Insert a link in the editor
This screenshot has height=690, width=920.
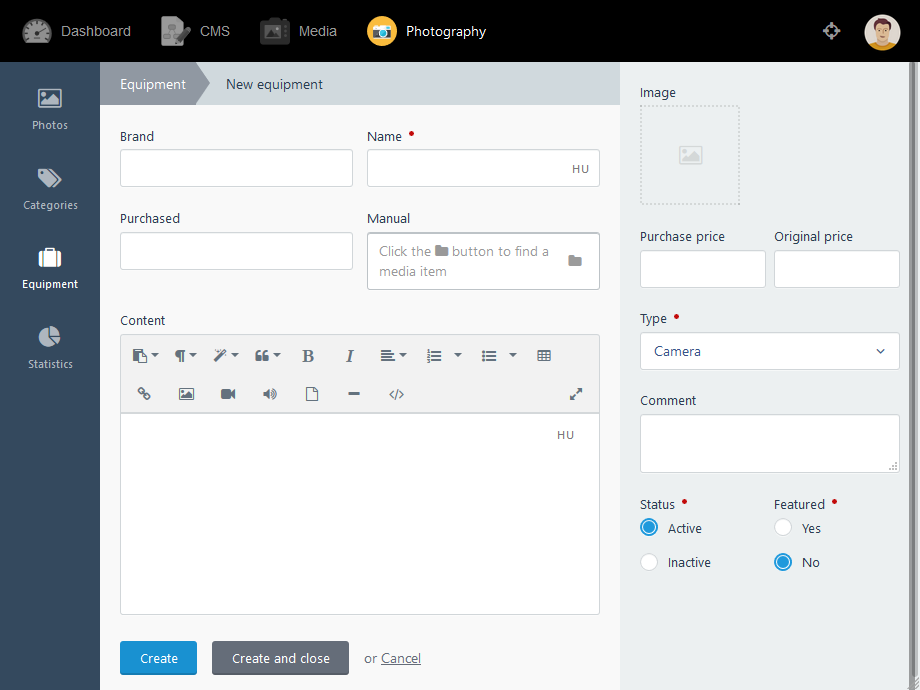144,394
